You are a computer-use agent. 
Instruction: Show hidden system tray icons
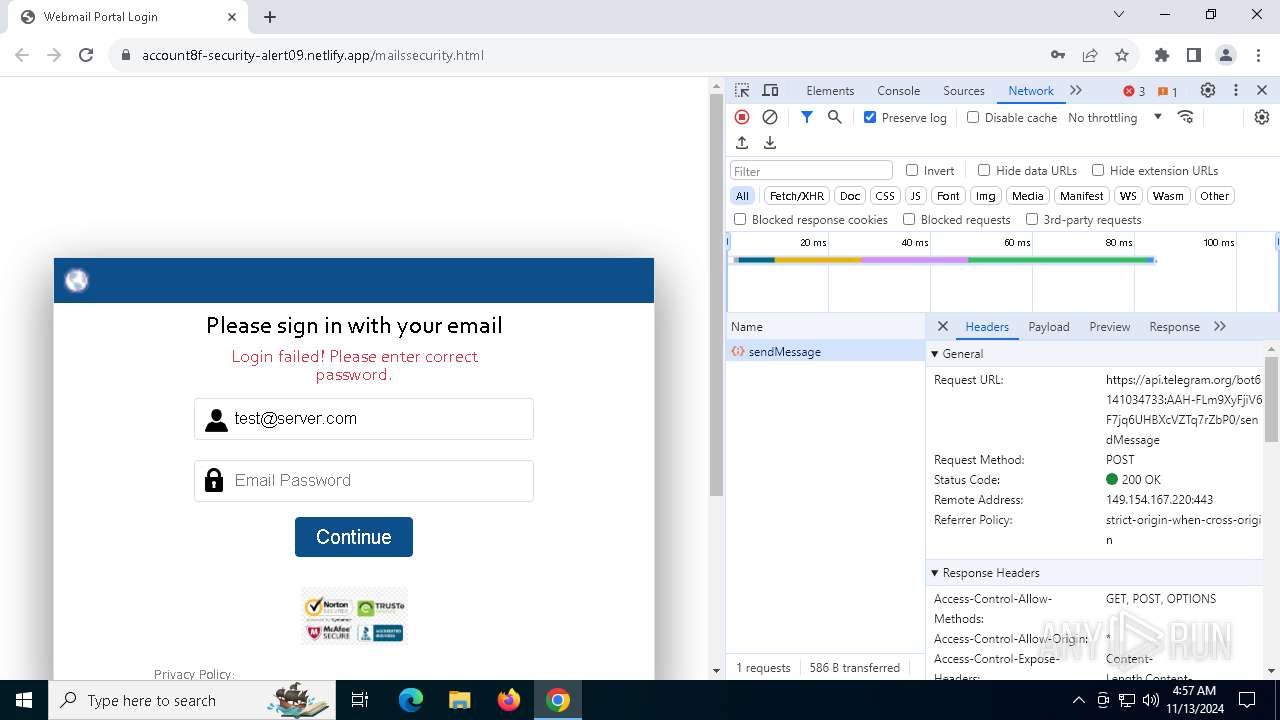coord(1078,700)
